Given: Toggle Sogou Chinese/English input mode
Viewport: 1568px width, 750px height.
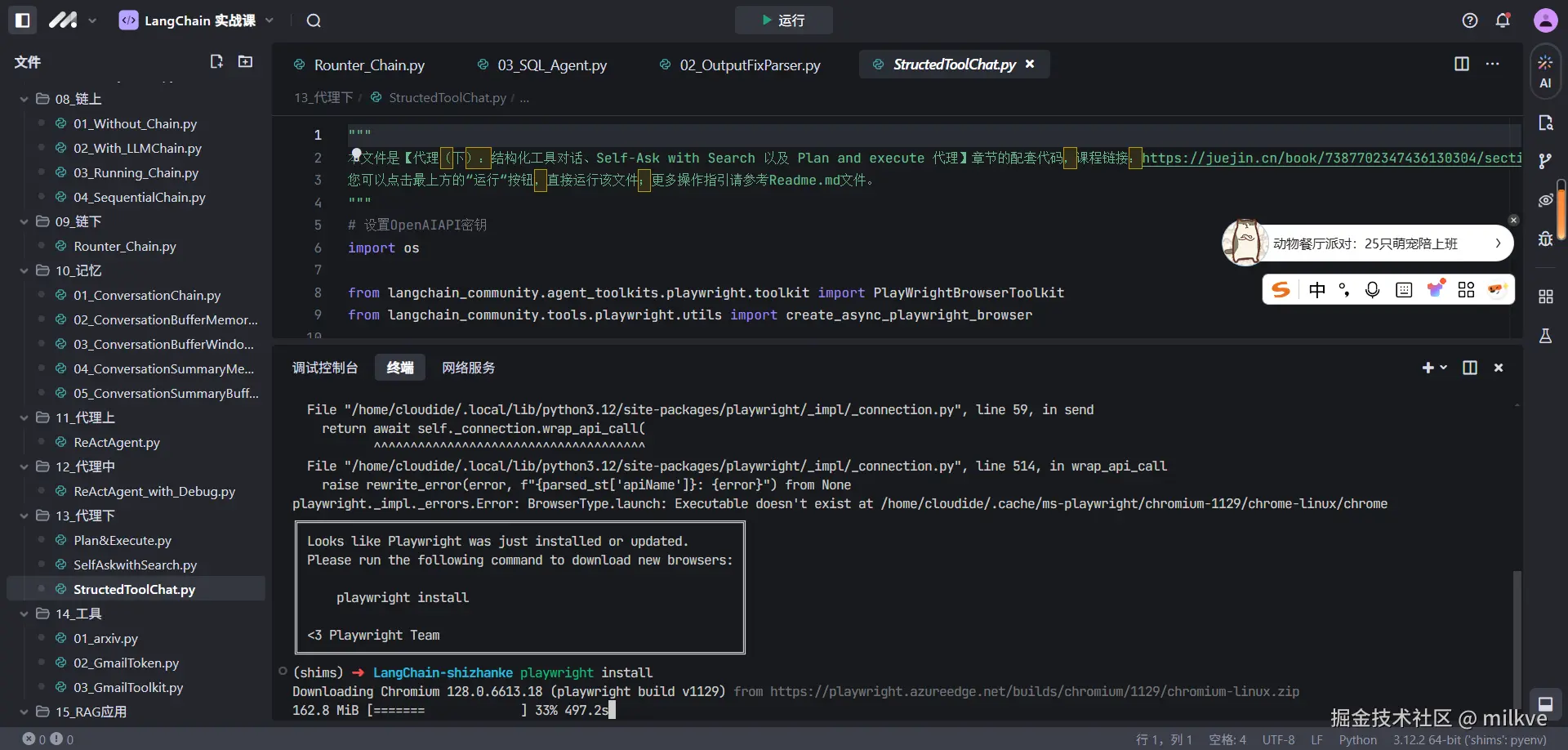Looking at the screenshot, I should click(1316, 290).
